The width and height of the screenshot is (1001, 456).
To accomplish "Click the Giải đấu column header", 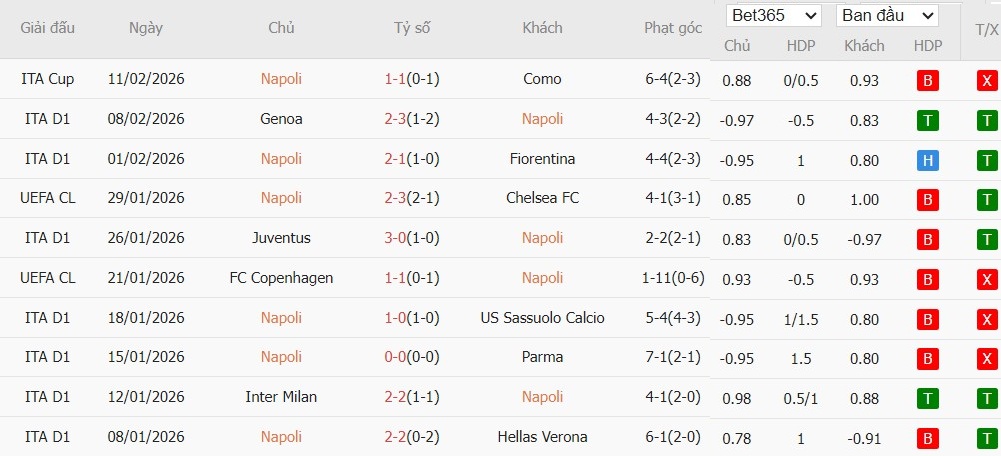I will [x=48, y=28].
